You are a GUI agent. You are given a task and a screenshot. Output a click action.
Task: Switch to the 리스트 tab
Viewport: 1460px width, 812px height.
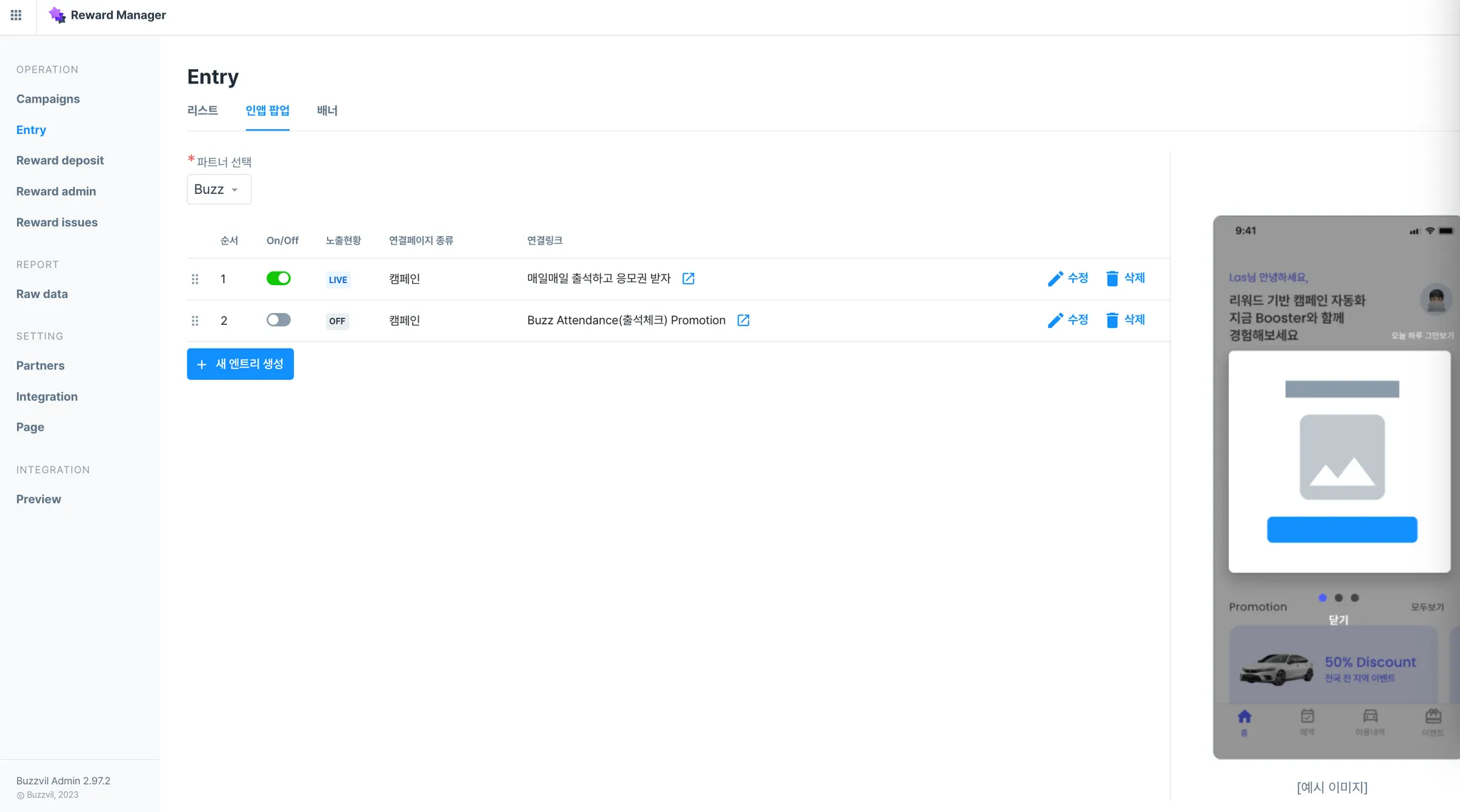click(202, 111)
